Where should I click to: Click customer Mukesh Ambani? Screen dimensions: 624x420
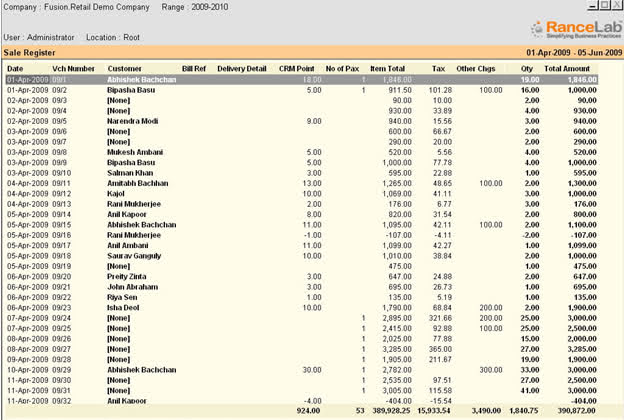point(135,152)
